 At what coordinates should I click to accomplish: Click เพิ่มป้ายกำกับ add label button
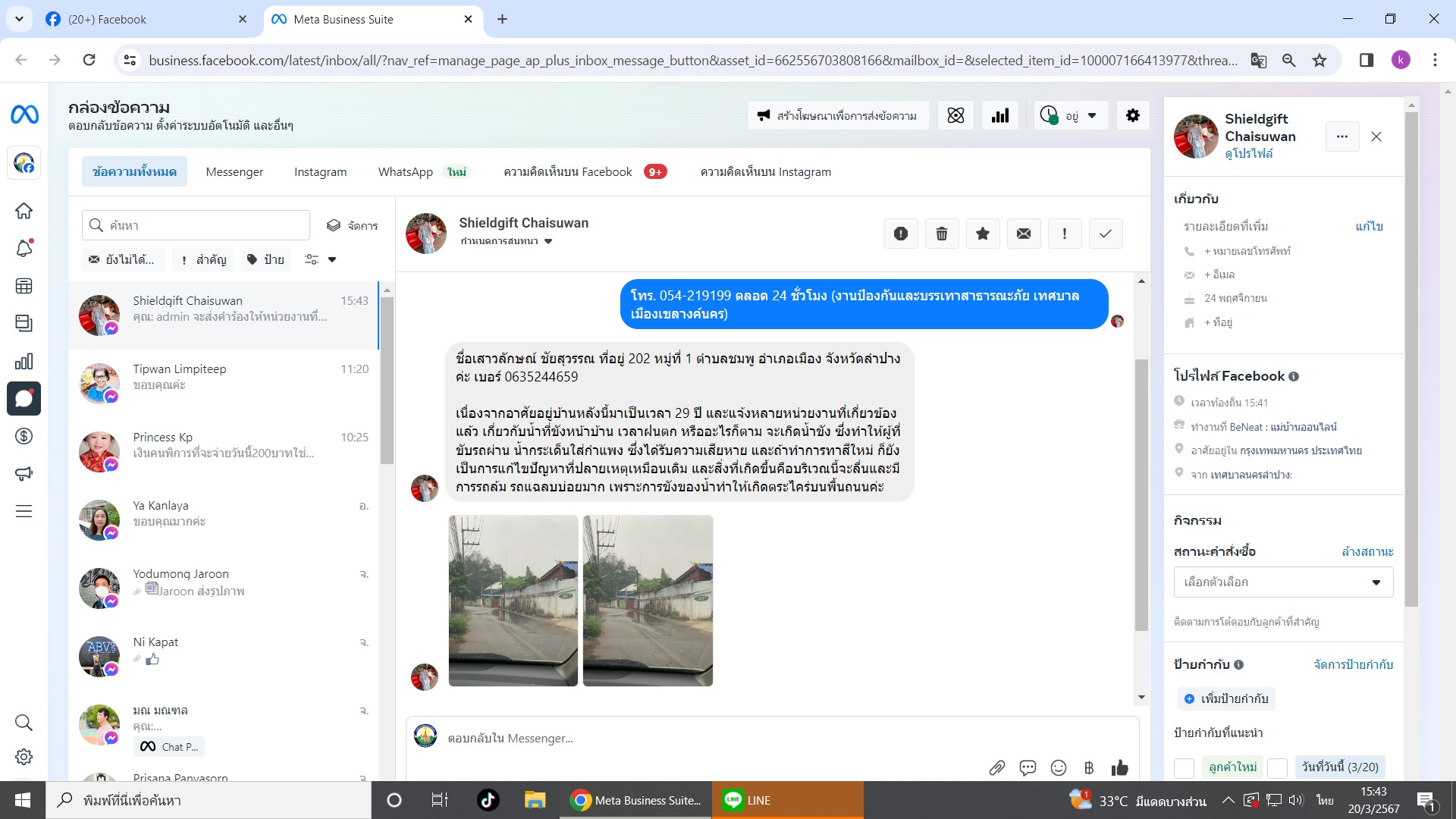1226,698
